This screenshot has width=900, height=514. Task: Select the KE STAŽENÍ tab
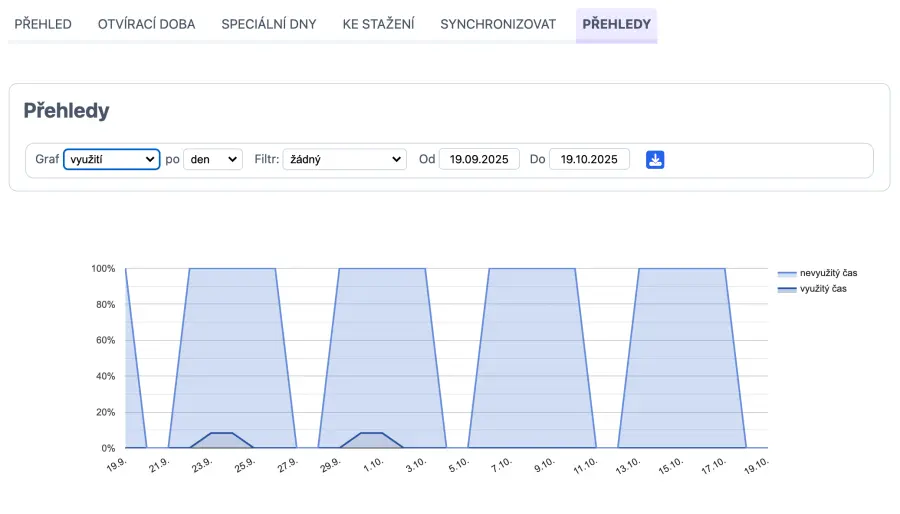click(x=378, y=24)
